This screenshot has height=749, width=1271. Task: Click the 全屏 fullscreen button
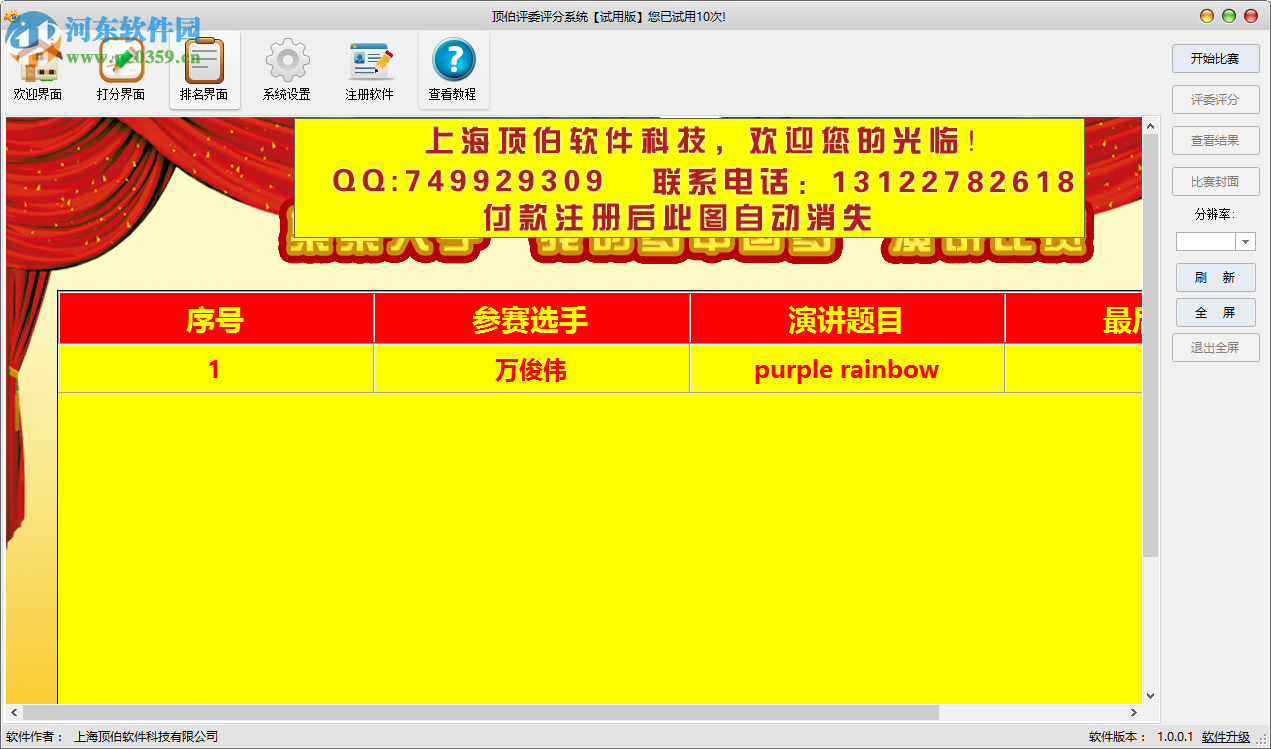(1215, 312)
